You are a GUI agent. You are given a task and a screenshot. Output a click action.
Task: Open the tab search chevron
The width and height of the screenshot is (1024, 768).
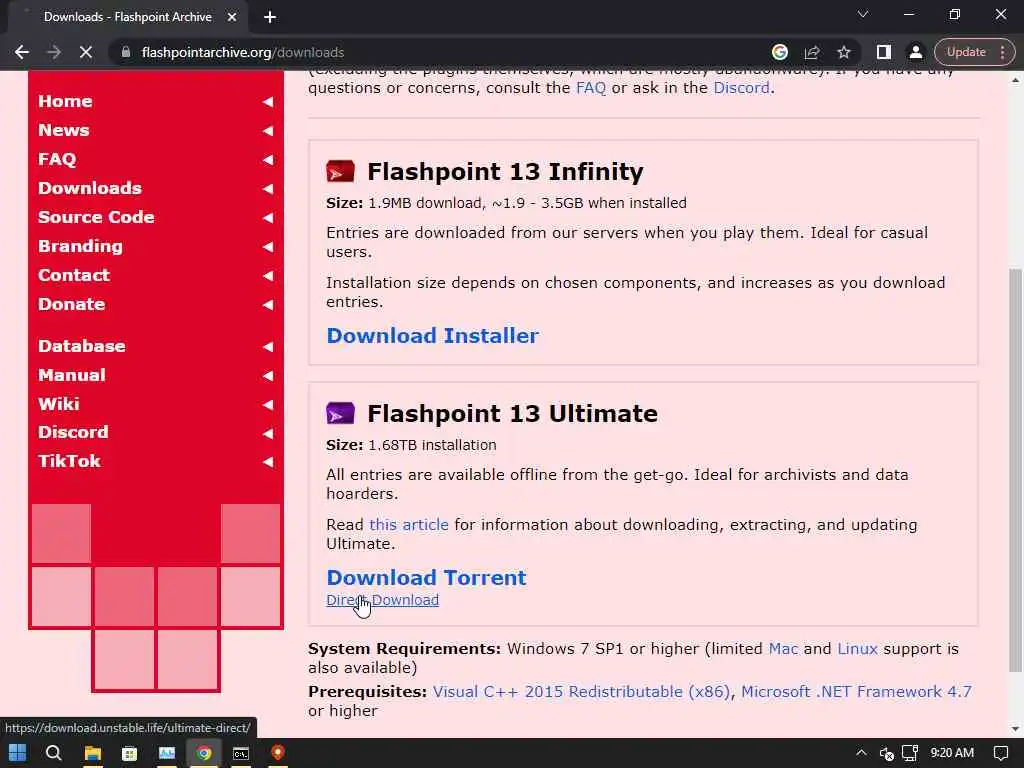click(863, 14)
